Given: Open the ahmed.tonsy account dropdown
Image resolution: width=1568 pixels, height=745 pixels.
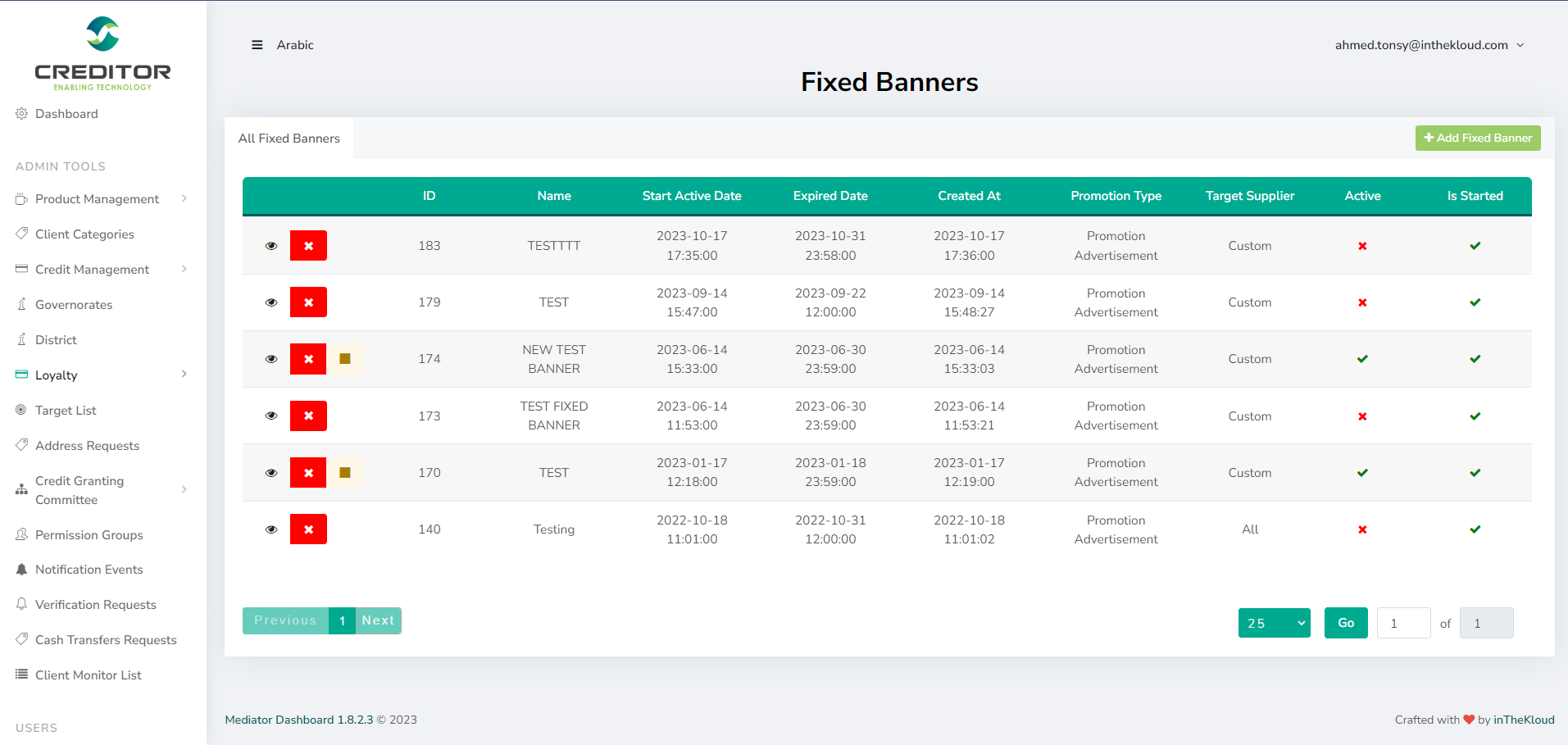Looking at the screenshot, I should pyautogui.click(x=1429, y=45).
